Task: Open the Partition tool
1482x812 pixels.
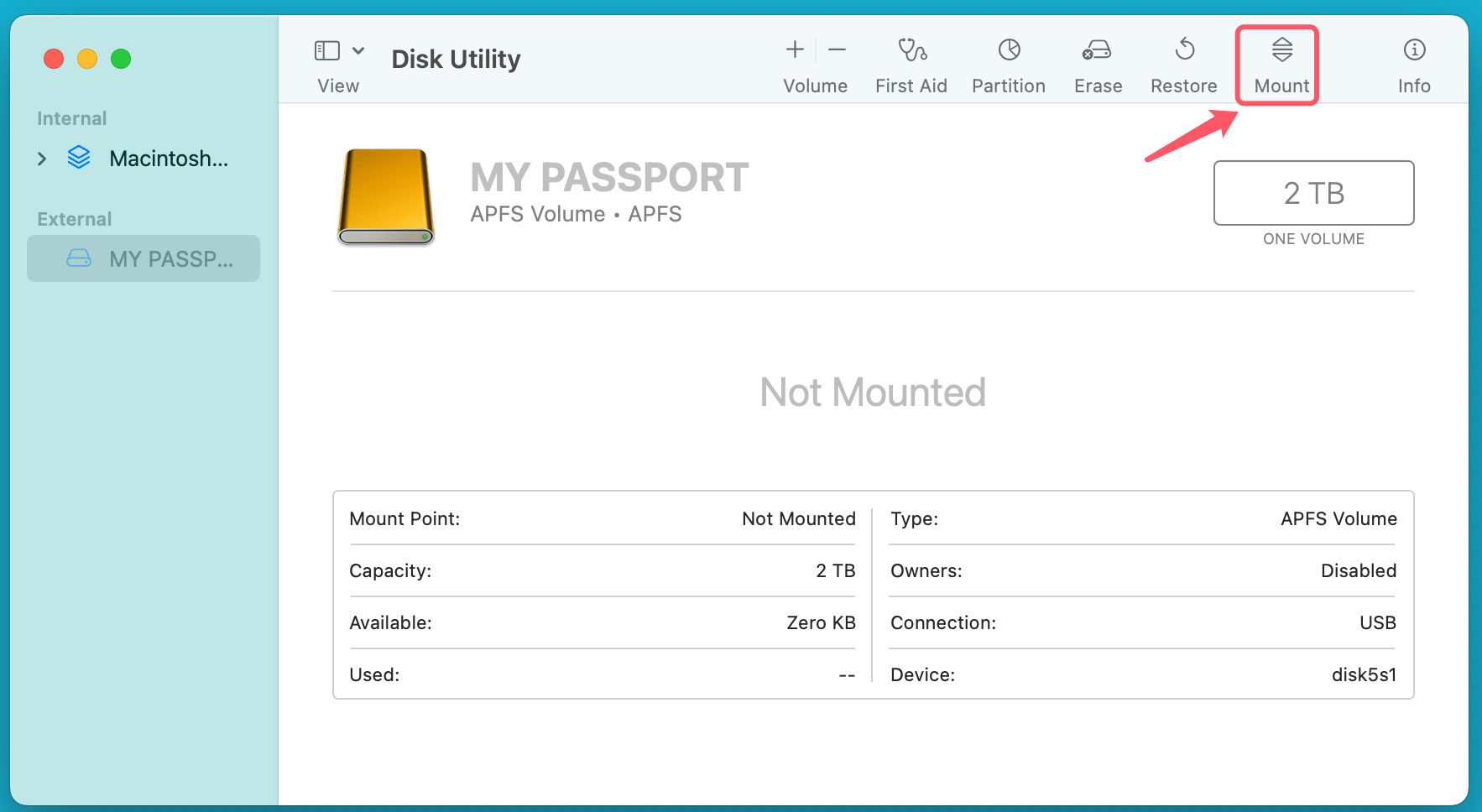Action: tap(1009, 50)
